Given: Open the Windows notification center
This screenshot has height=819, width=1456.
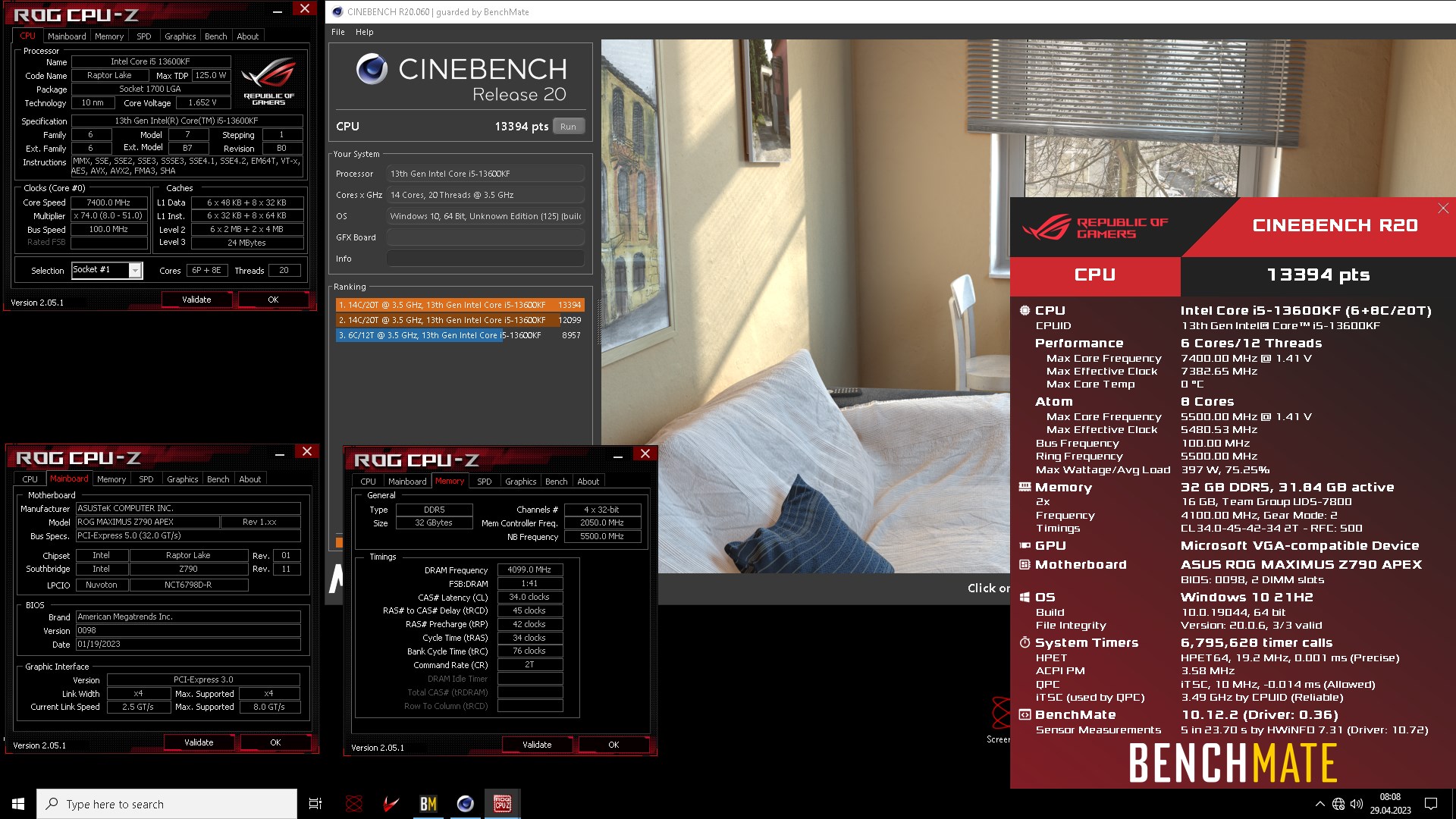Looking at the screenshot, I should pos(1431,804).
